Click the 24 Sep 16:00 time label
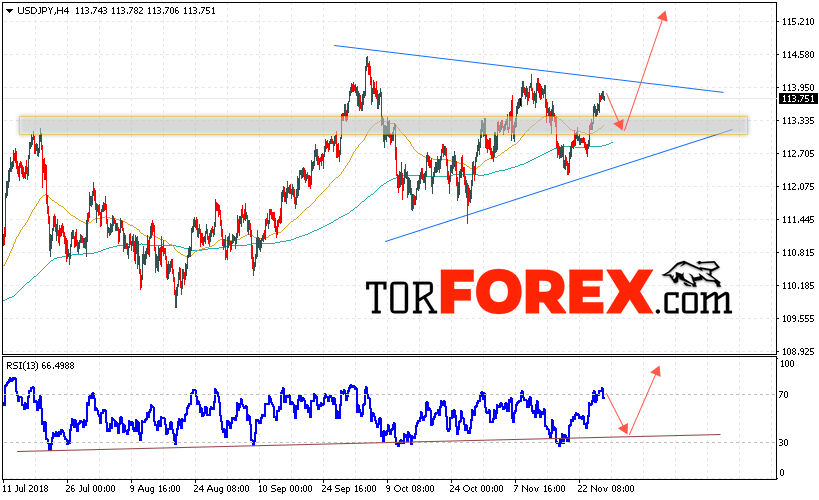 click(x=349, y=489)
